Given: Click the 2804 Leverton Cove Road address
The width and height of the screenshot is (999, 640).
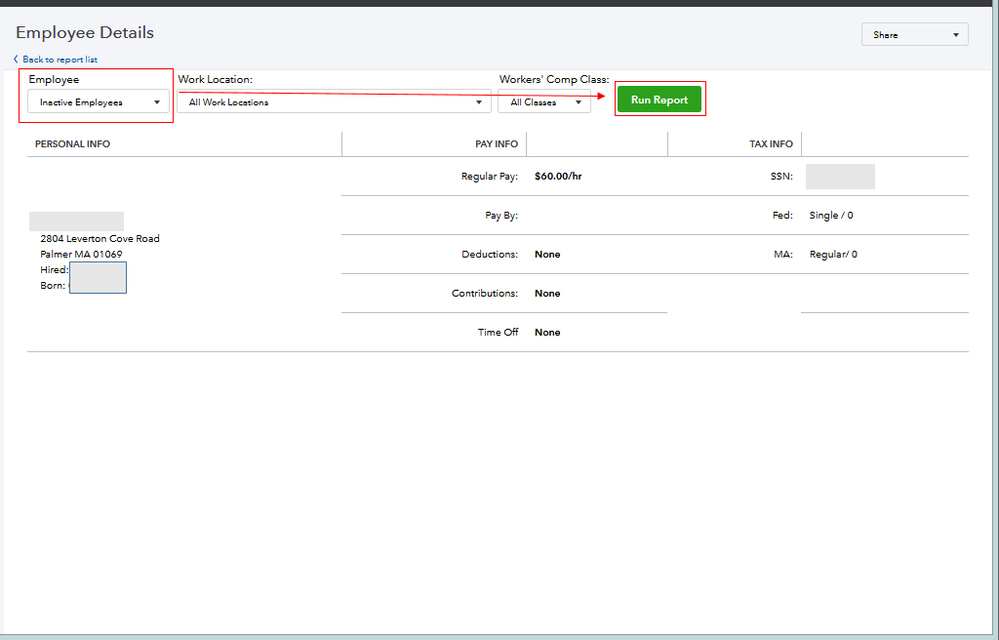Looking at the screenshot, I should point(100,238).
